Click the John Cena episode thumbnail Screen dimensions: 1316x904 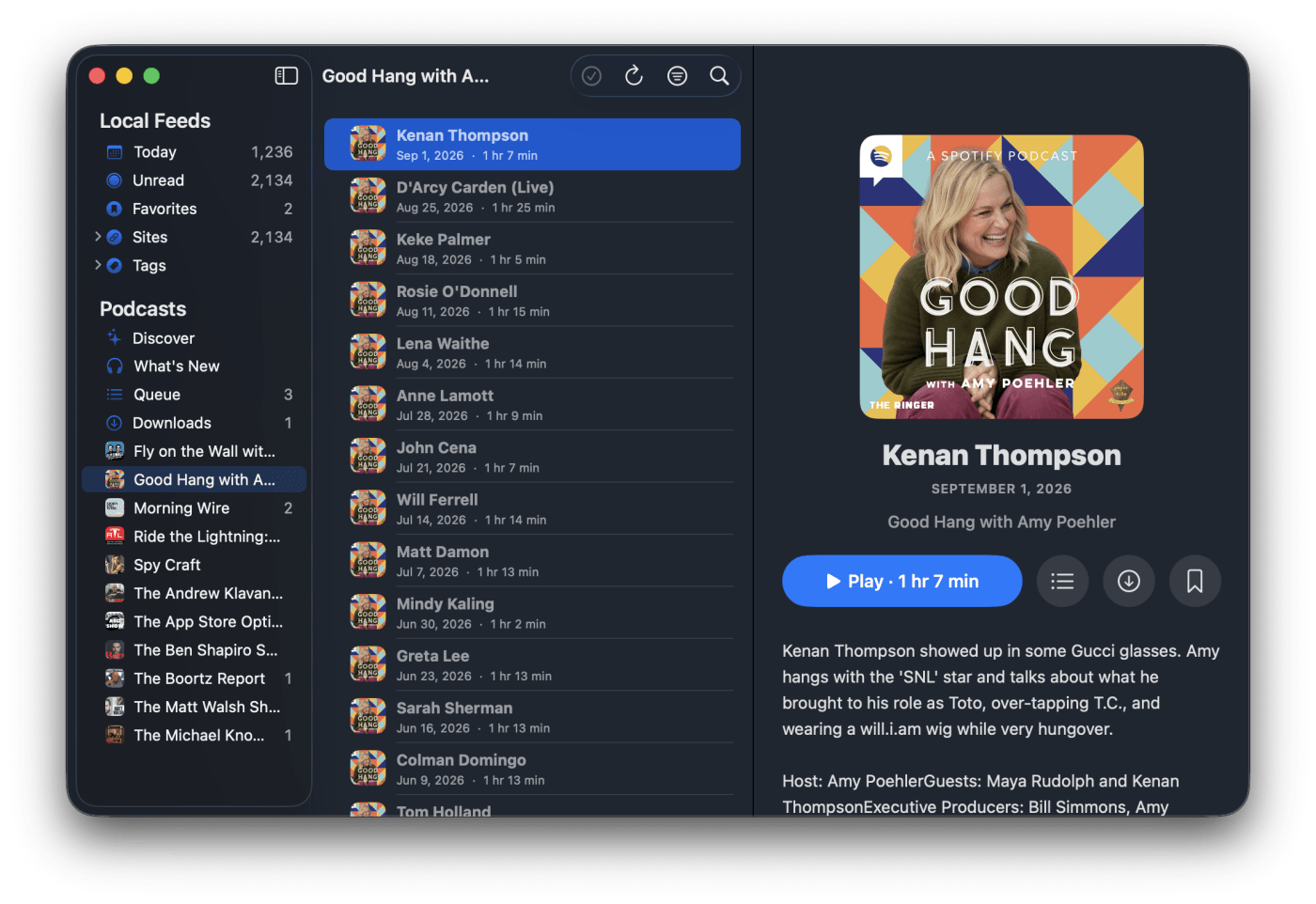pos(368,457)
